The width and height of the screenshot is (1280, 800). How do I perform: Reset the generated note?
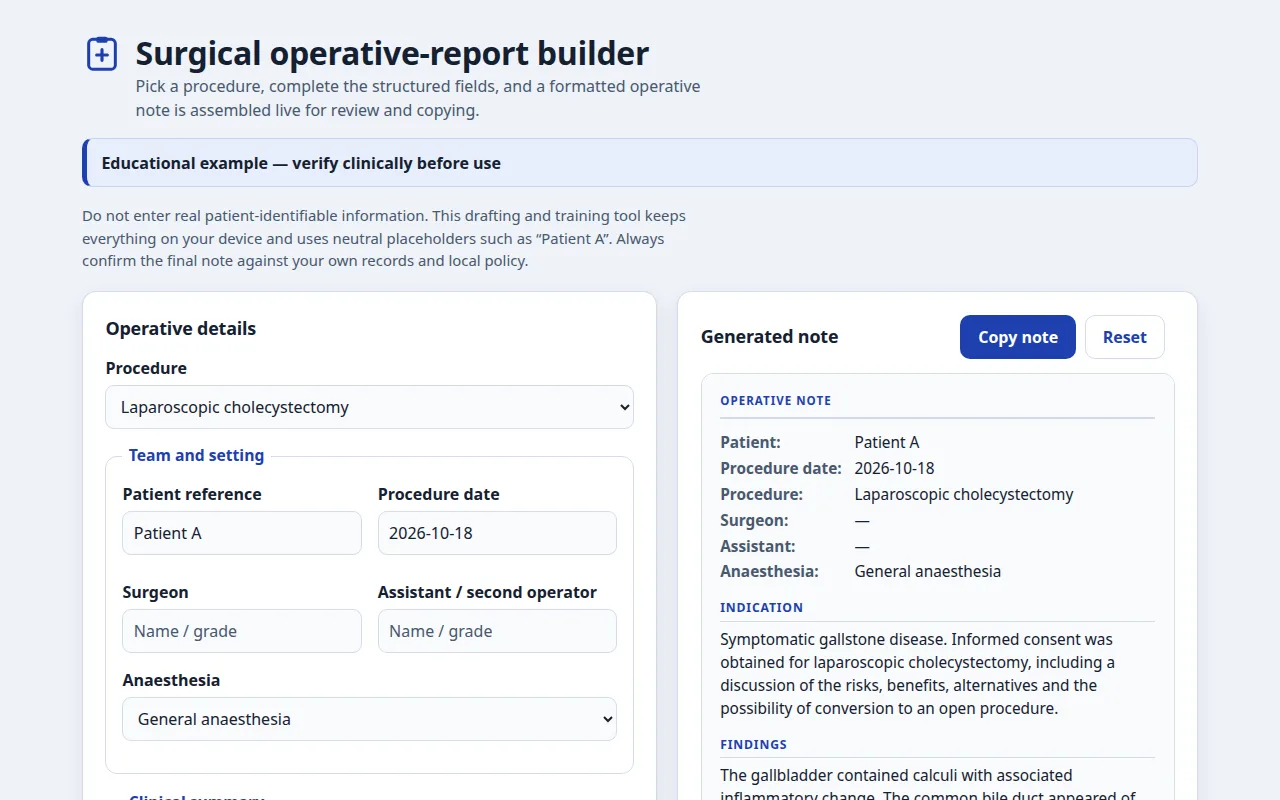click(x=1125, y=337)
